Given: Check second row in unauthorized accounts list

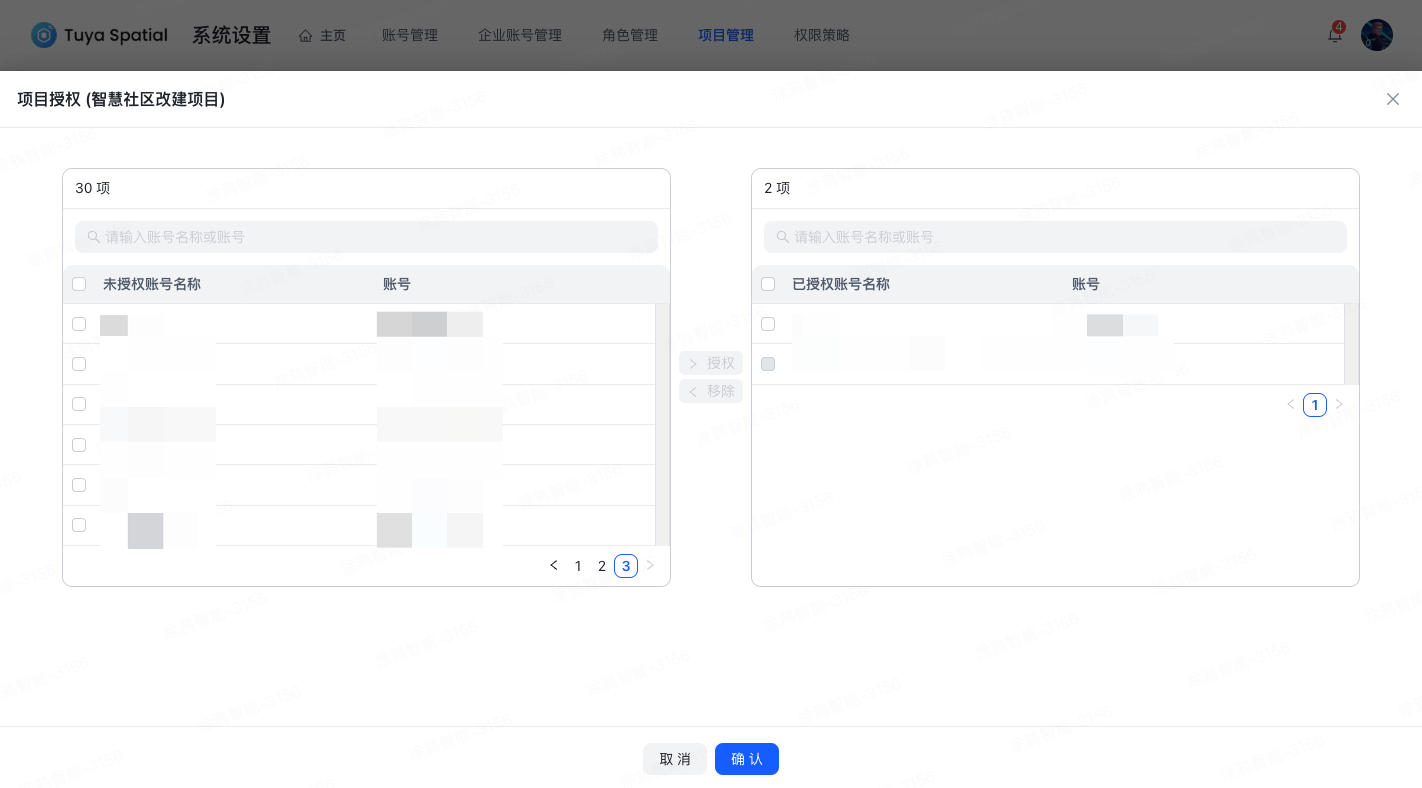Looking at the screenshot, I should coord(79,364).
